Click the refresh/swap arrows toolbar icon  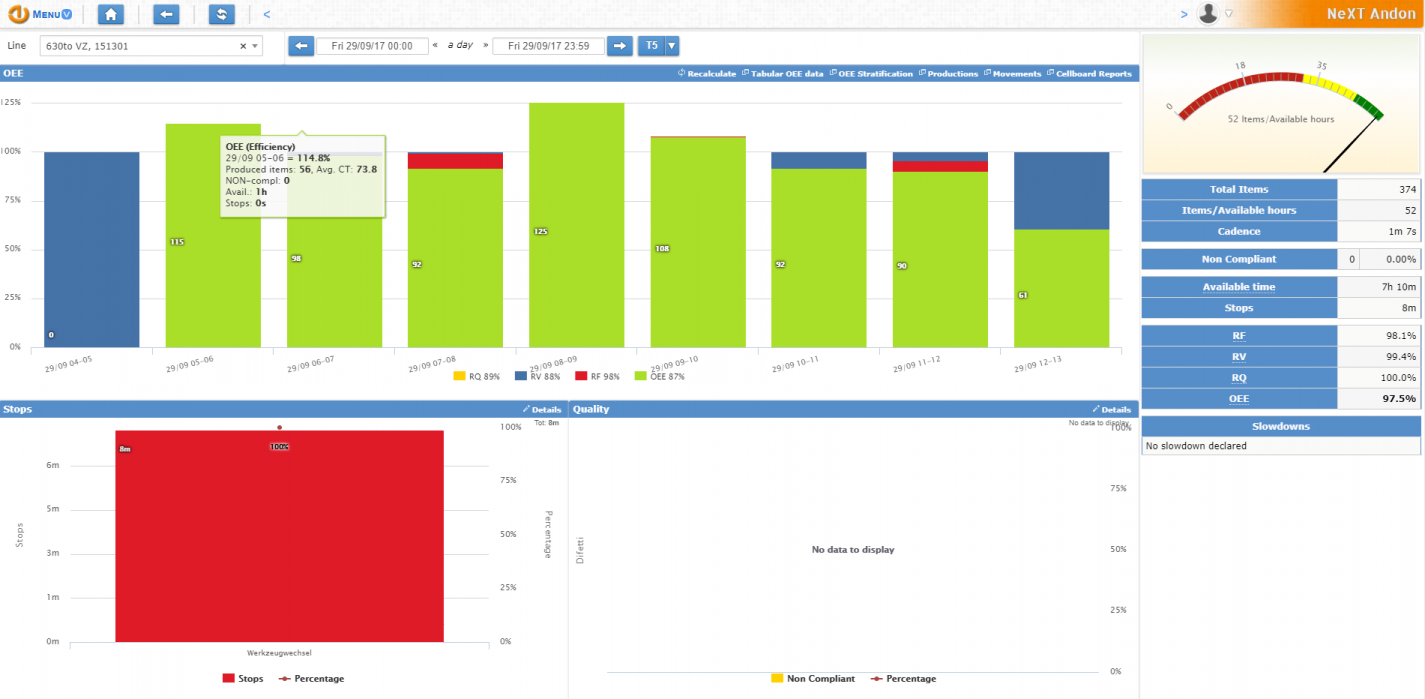tap(222, 14)
